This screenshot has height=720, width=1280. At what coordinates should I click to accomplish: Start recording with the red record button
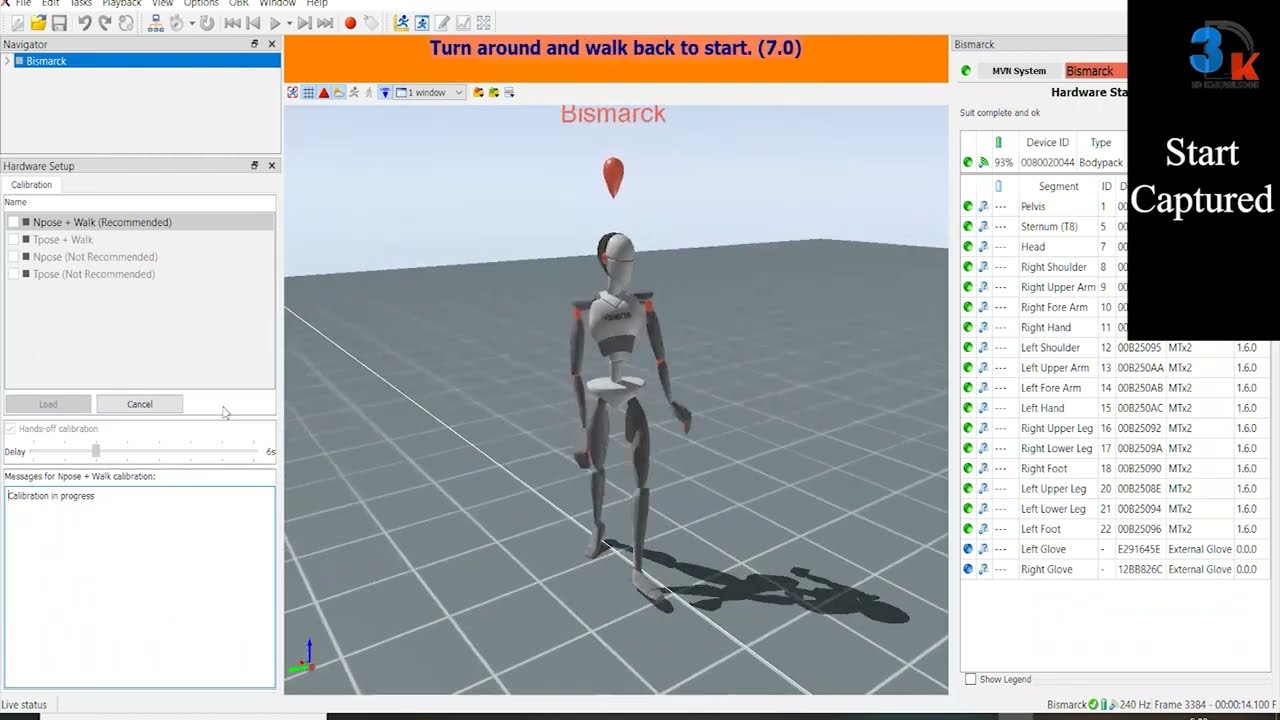click(350, 23)
